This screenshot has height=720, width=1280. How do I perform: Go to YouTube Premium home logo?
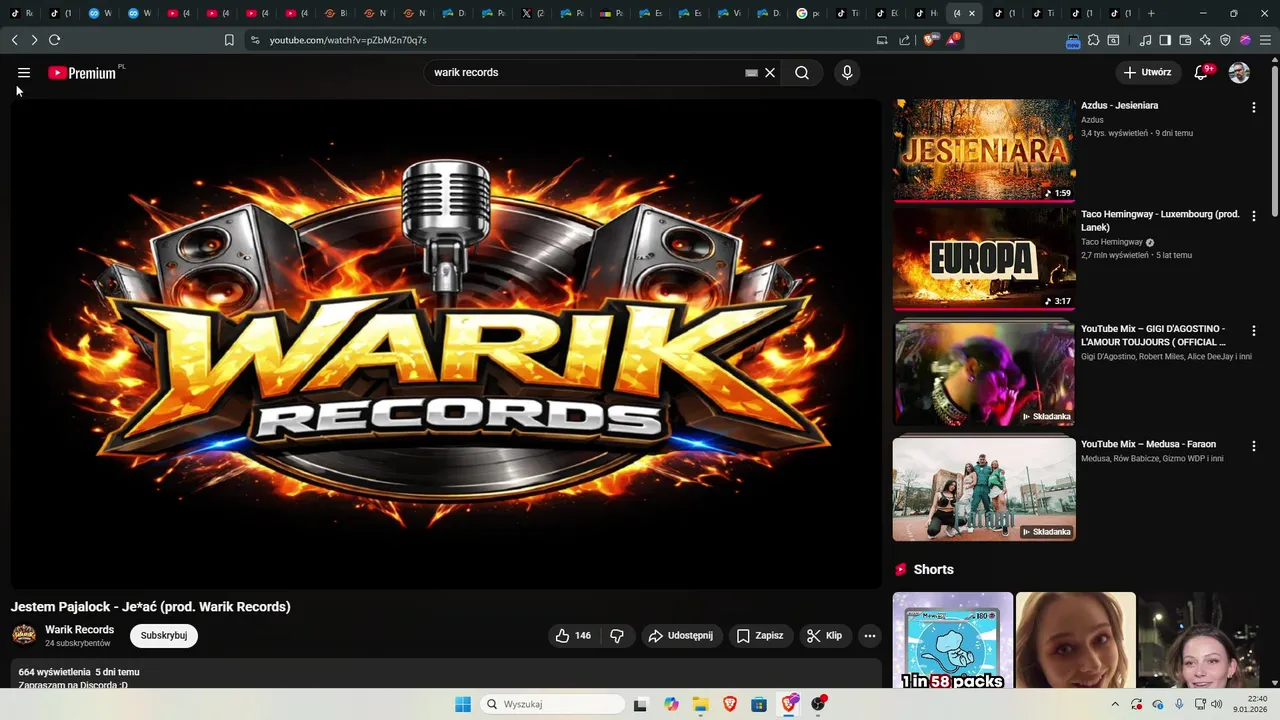click(82, 72)
